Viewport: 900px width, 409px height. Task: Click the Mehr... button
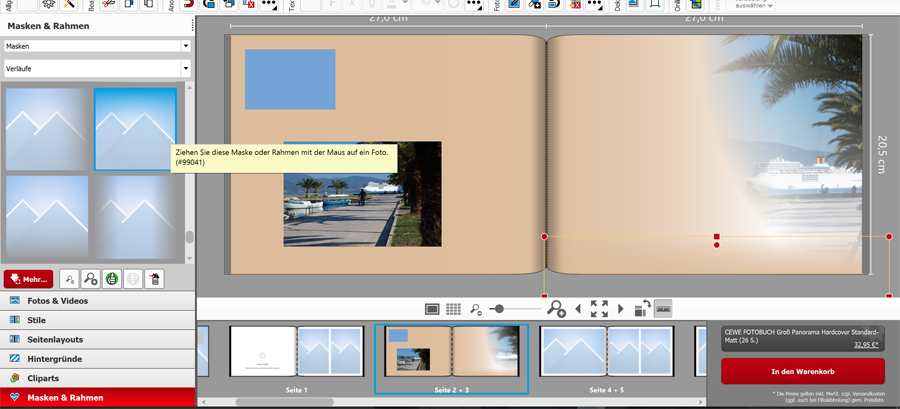click(x=28, y=279)
